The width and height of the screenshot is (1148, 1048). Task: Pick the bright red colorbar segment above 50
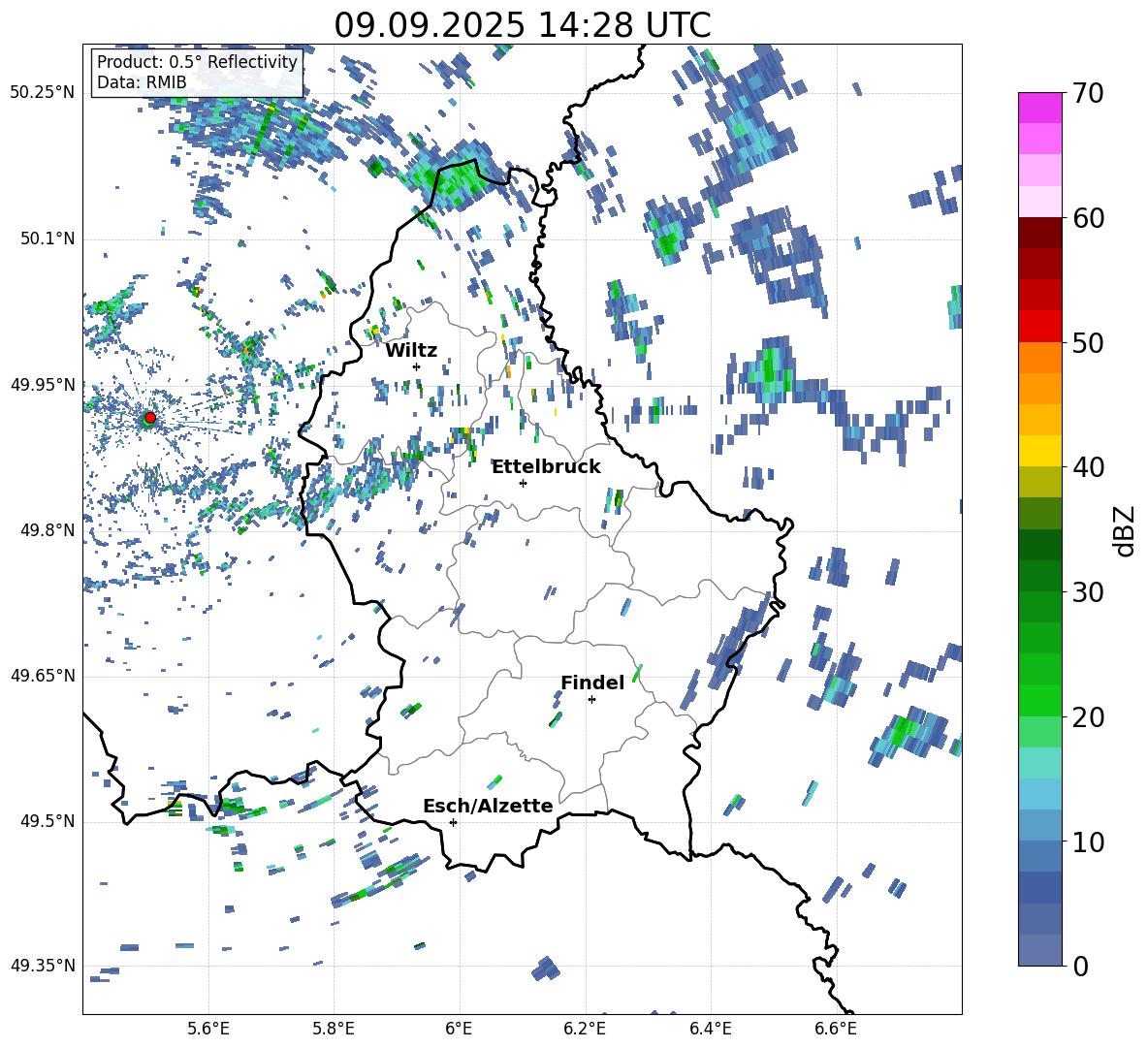point(1039,327)
